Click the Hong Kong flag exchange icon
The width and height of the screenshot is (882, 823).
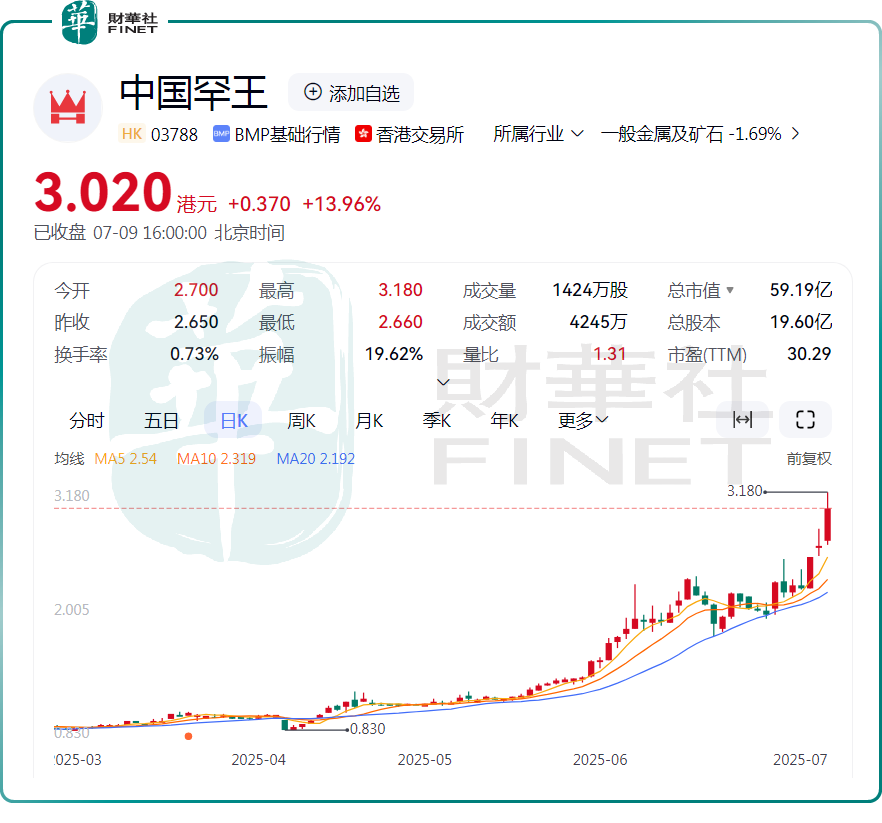coord(363,134)
